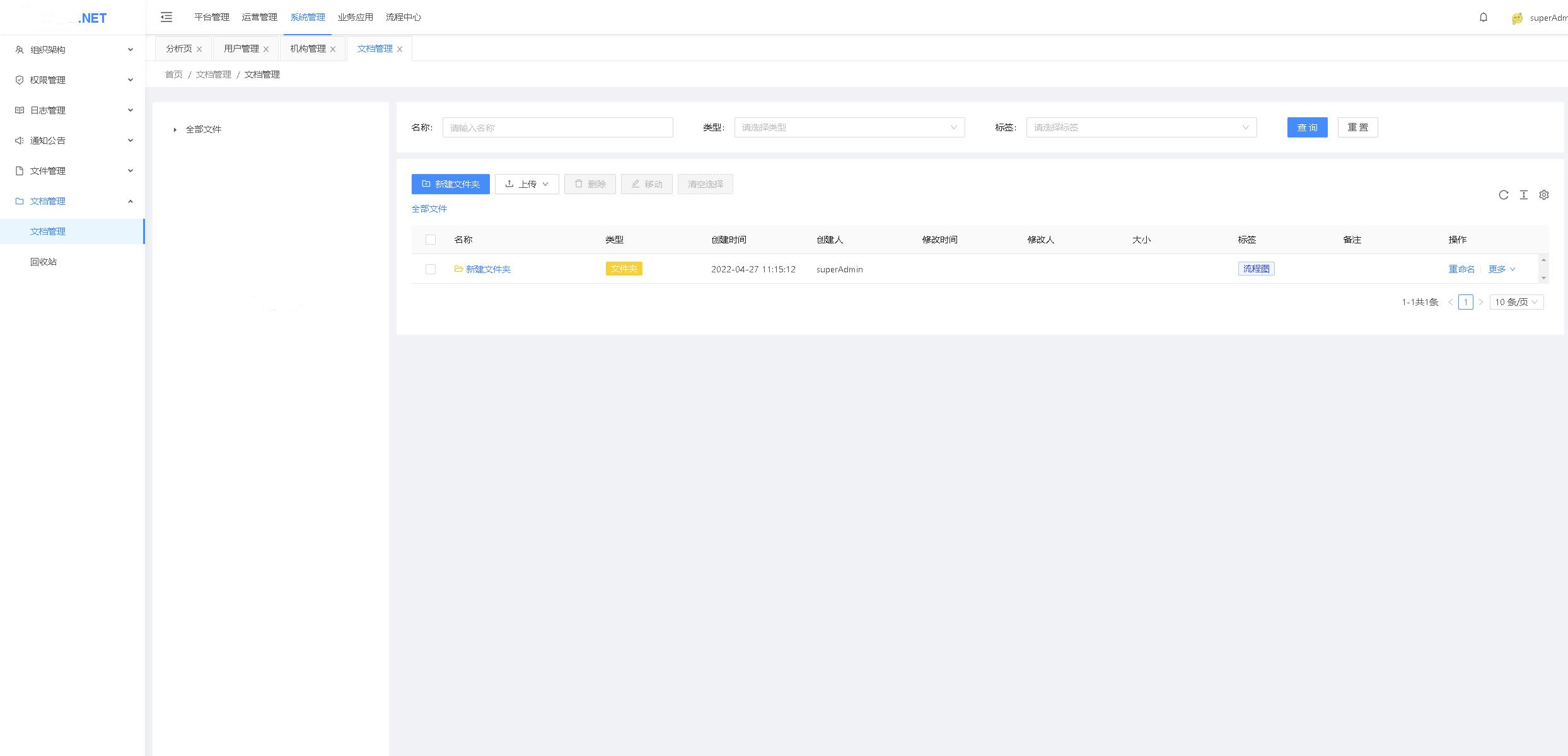Open the notification bell
Screen dimensions: 1568x756
[x=1483, y=17]
